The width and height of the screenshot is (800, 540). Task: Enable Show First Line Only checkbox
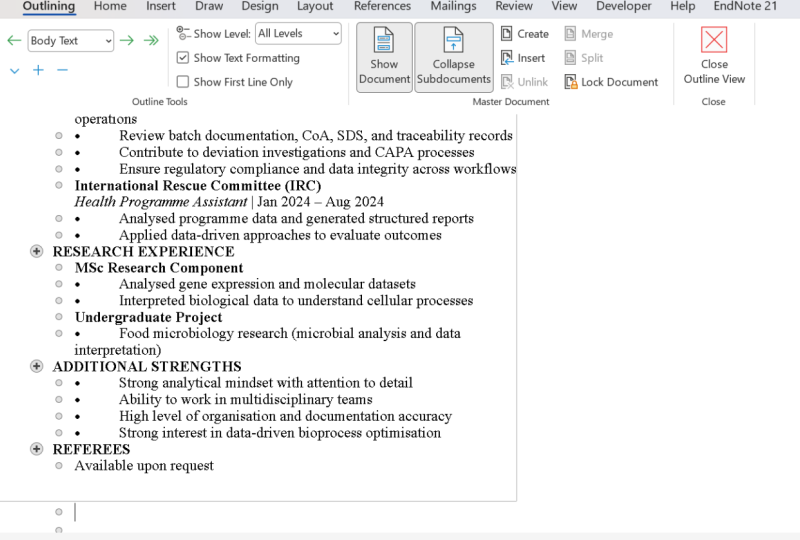tap(183, 82)
